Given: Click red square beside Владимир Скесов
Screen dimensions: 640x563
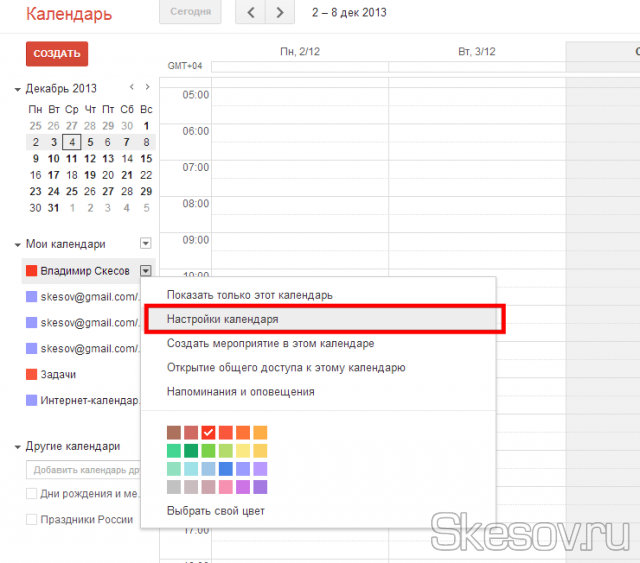Looking at the screenshot, I should 32,270.
